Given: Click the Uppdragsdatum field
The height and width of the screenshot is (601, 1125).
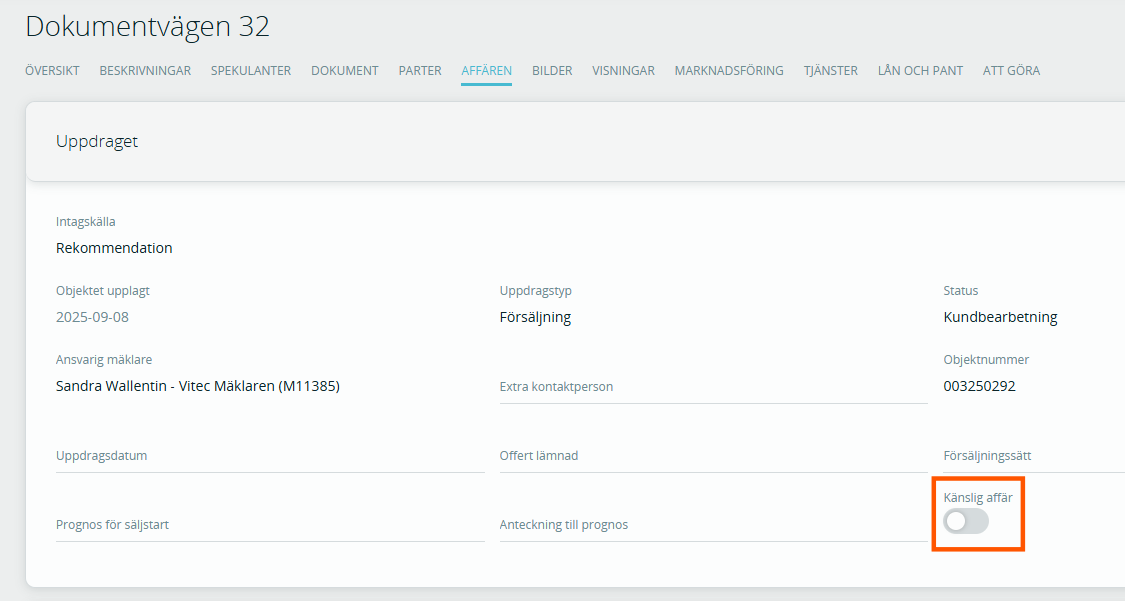Looking at the screenshot, I should [270, 456].
